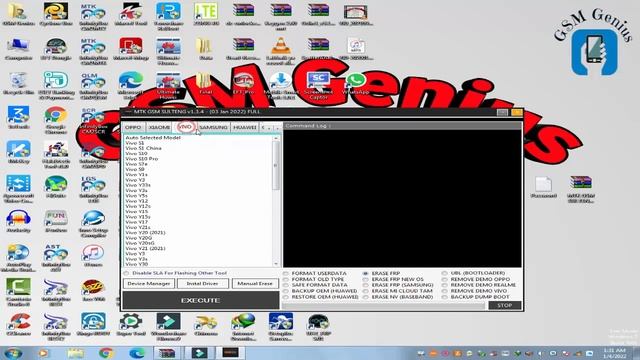Open WhatsApp desktop shortcut
The image size is (640, 360).
pos(355,84)
